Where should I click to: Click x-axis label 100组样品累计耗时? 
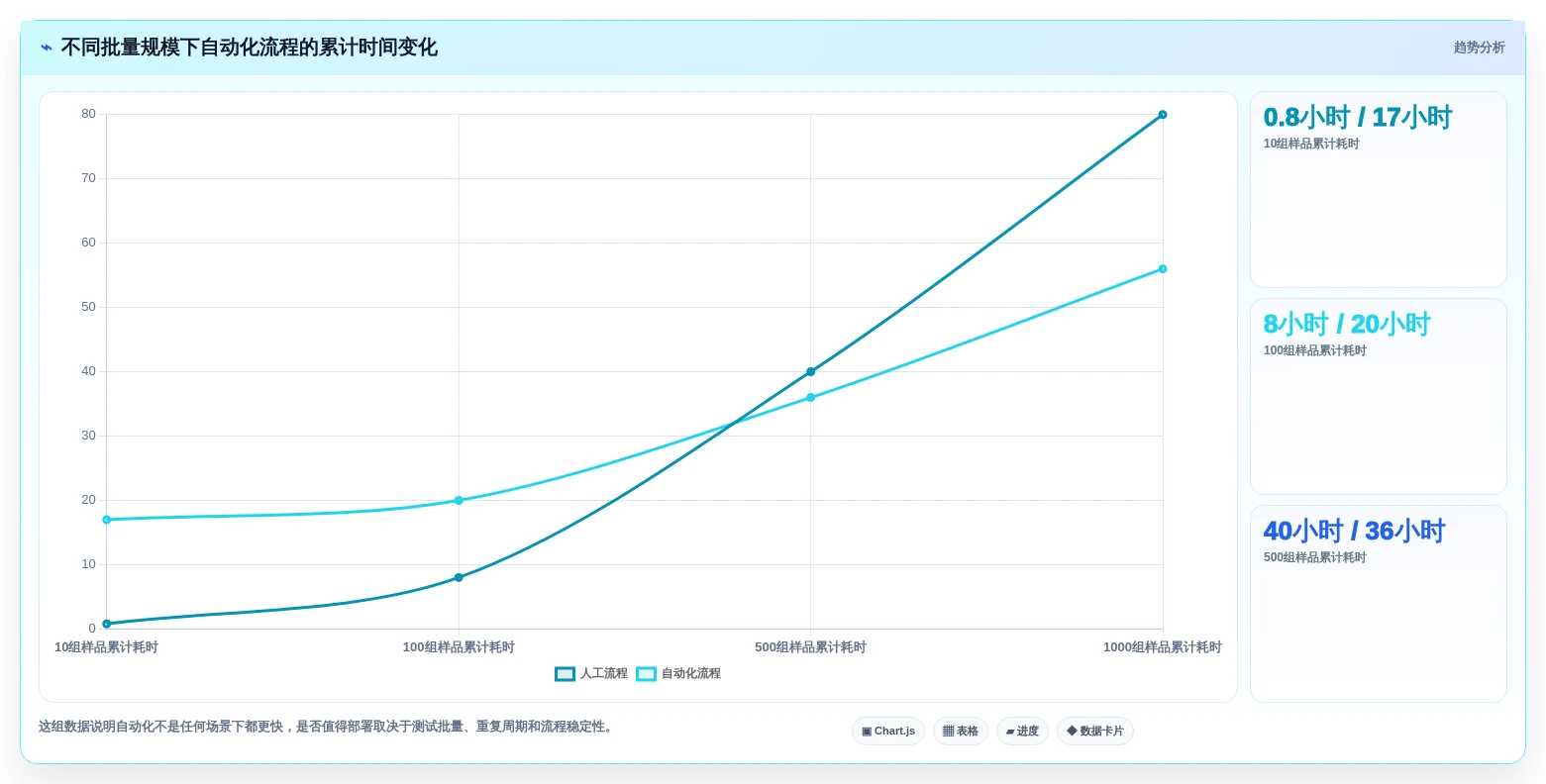[459, 647]
